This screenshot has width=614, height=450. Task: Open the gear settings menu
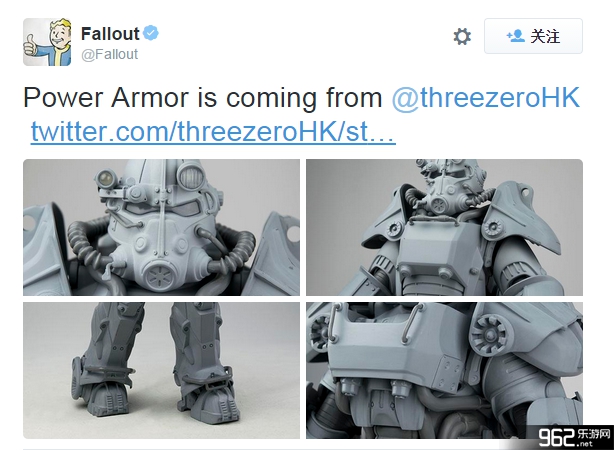pyautogui.click(x=462, y=36)
